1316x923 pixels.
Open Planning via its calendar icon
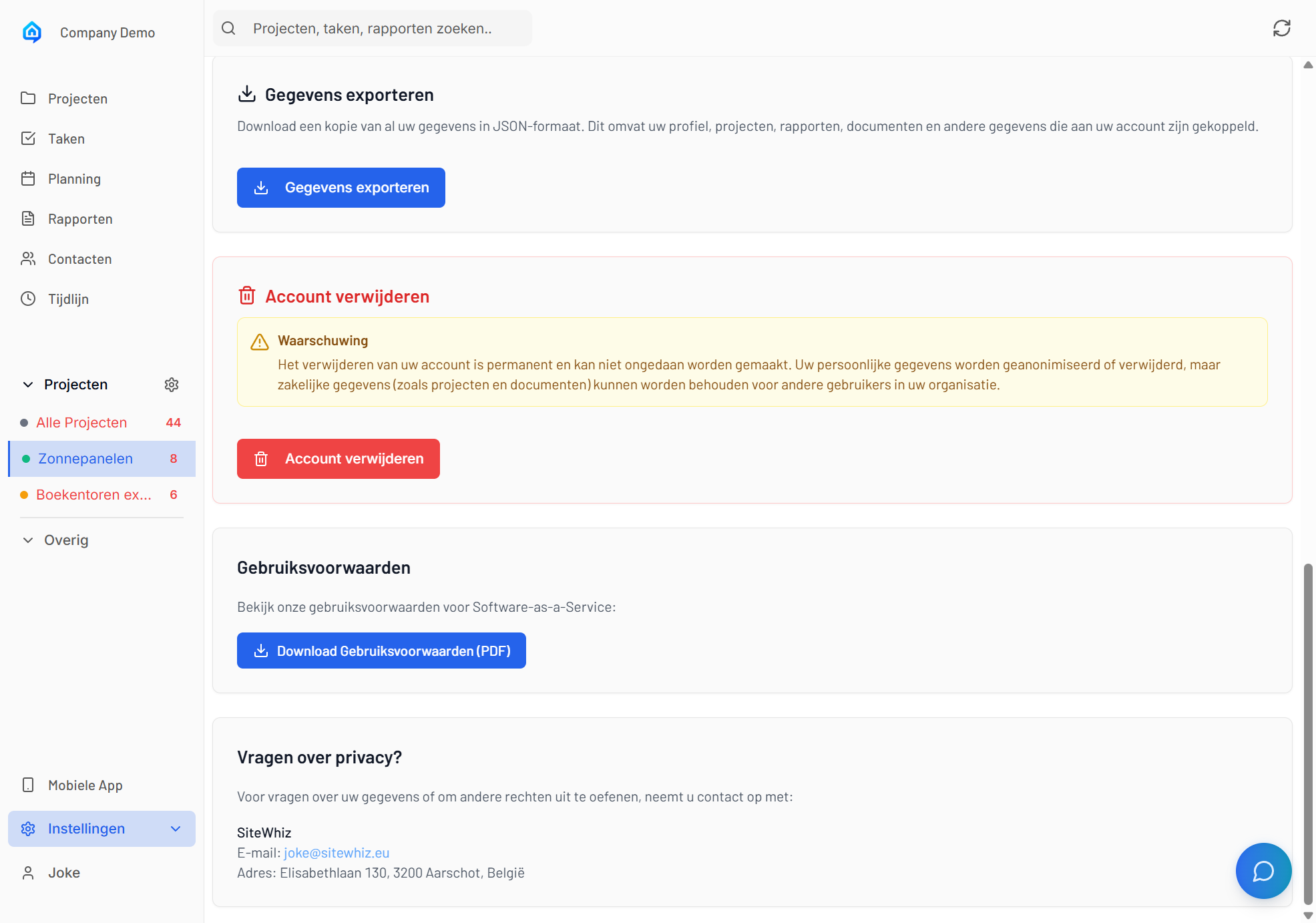click(28, 179)
